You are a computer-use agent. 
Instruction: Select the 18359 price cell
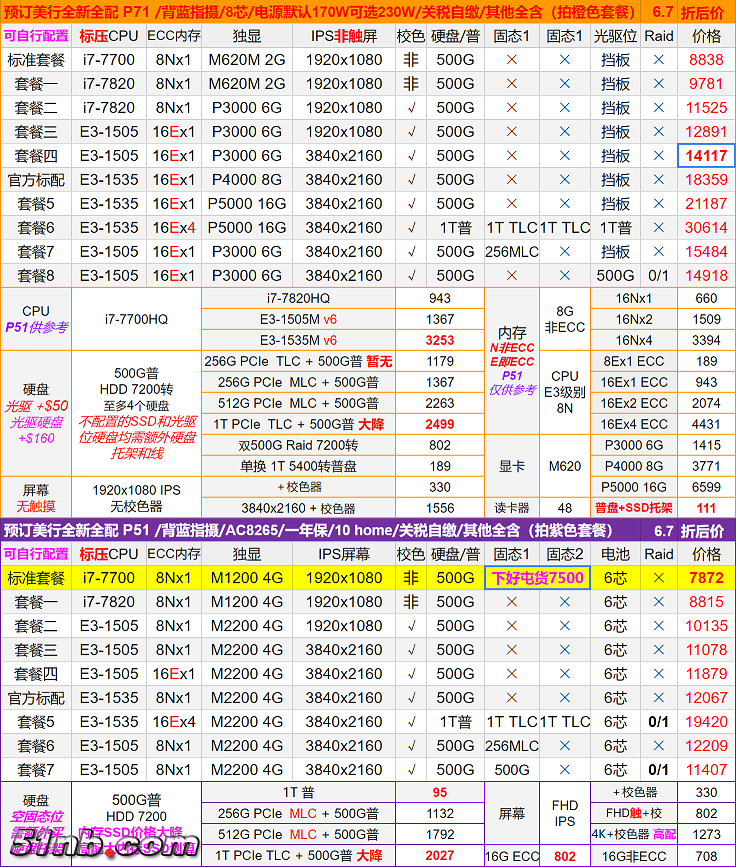click(x=706, y=179)
